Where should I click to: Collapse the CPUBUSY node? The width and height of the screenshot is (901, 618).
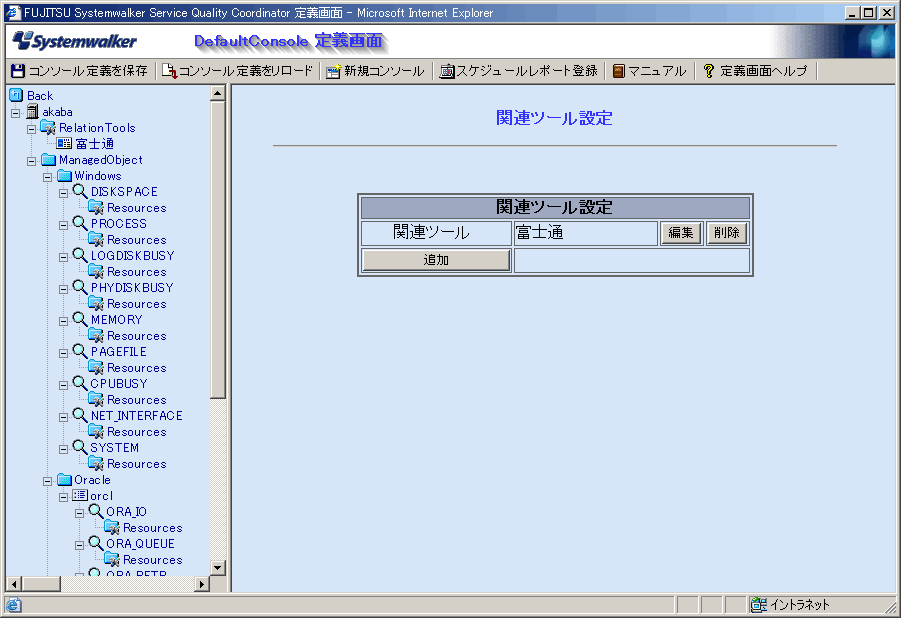pyautogui.click(x=64, y=385)
